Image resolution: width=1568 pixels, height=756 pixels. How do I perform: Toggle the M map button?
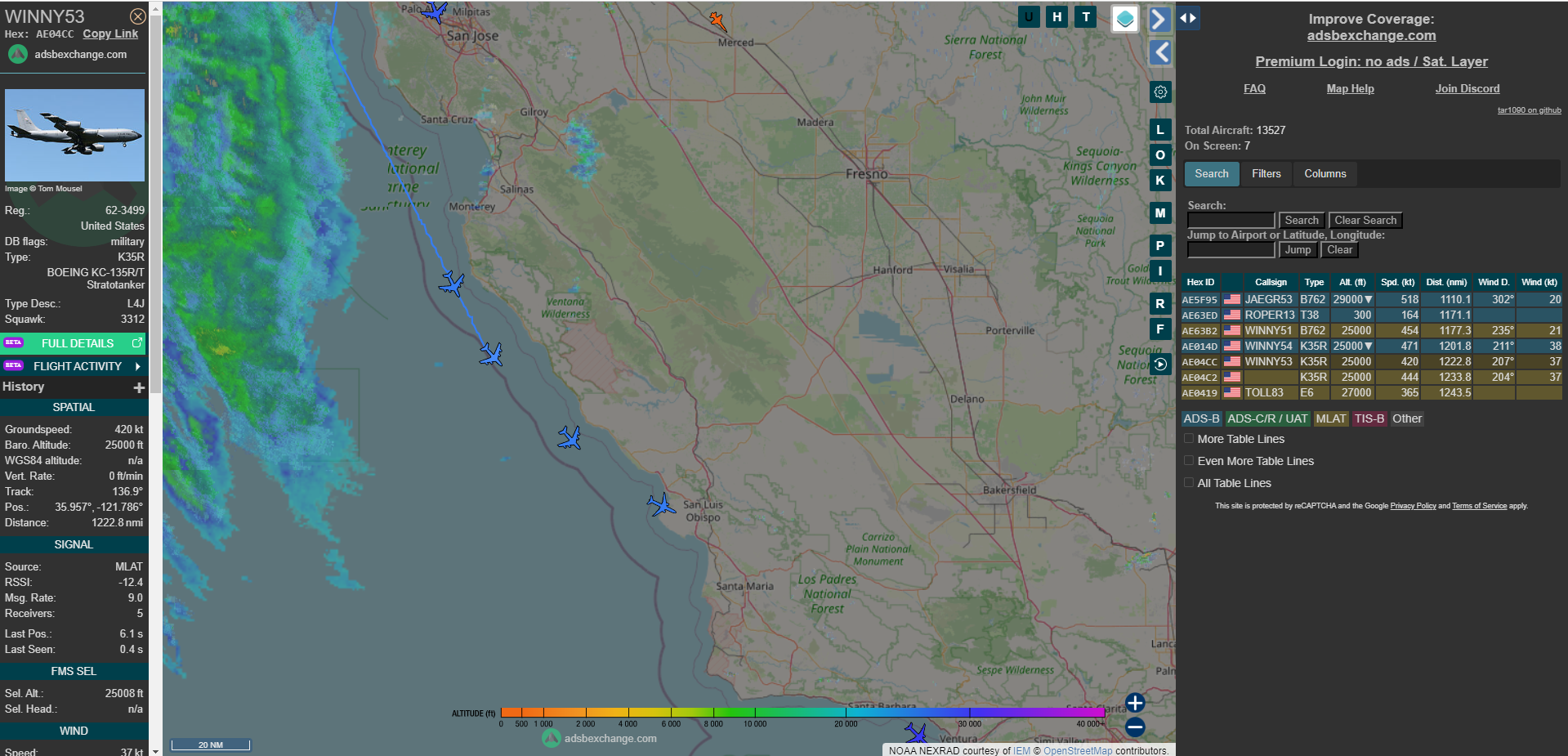tap(1160, 213)
